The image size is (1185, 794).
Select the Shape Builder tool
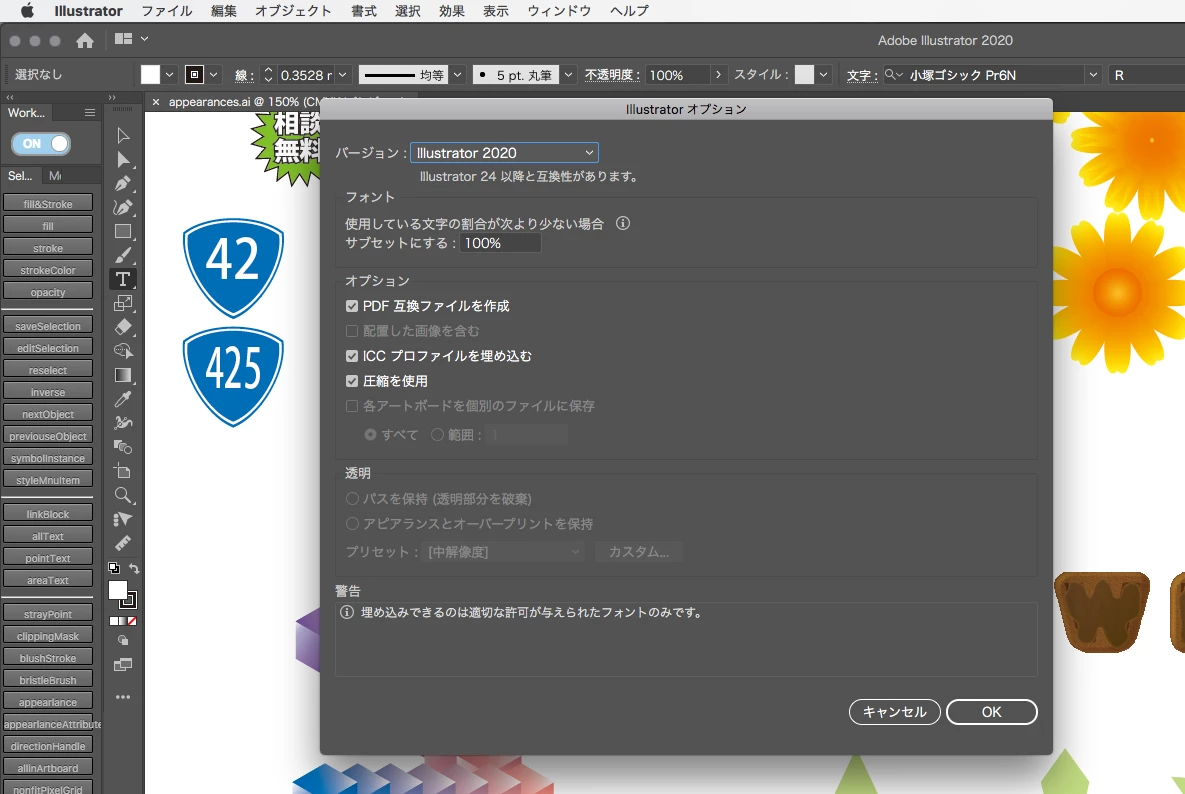123,351
